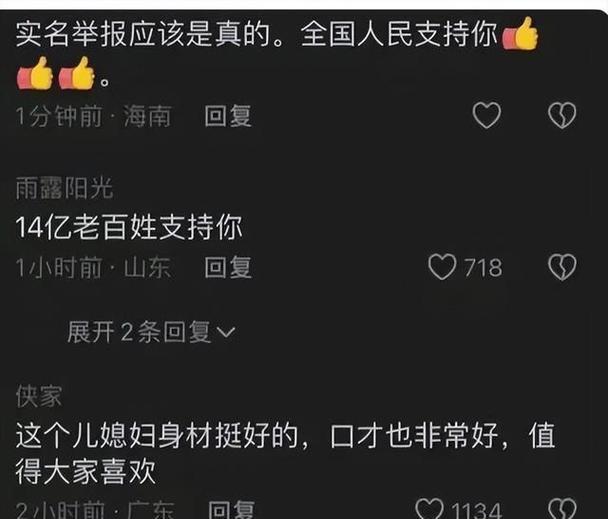The width and height of the screenshot is (608, 519).
Task: Dislike the Hainan comment with broken heart
Action: (562, 115)
